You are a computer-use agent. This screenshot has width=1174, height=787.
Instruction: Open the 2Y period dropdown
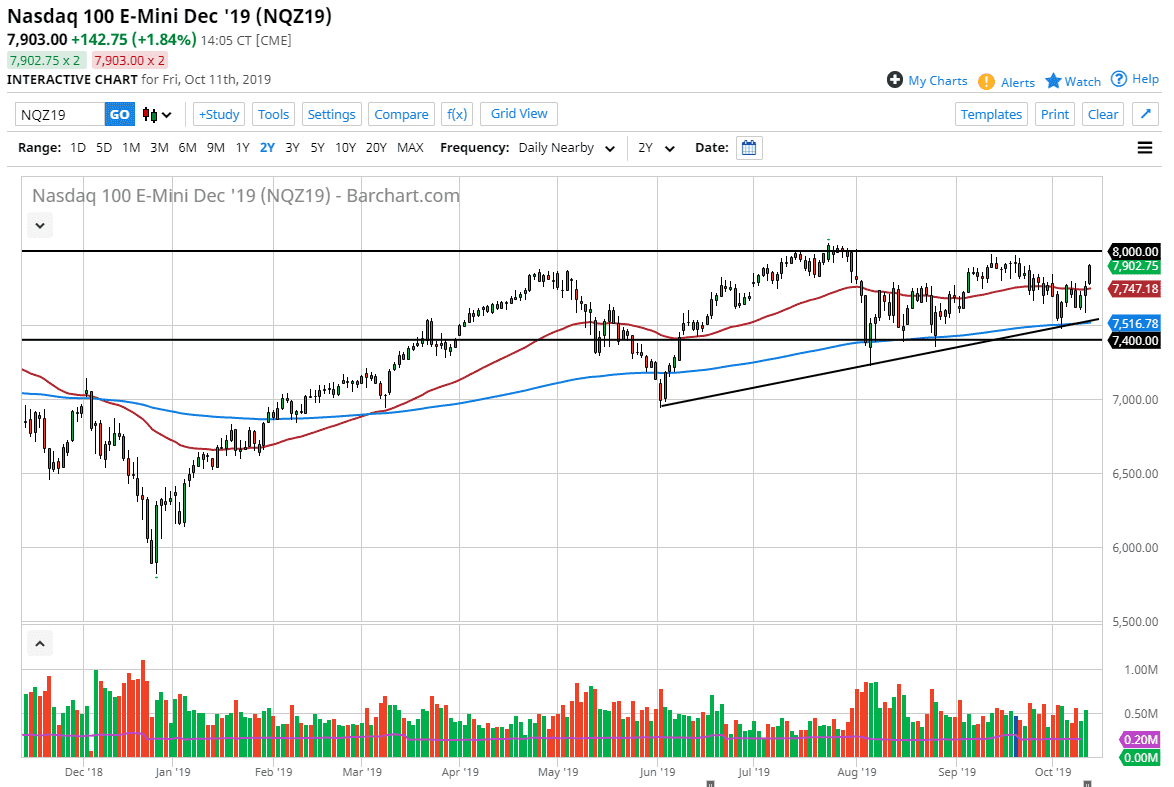point(656,148)
